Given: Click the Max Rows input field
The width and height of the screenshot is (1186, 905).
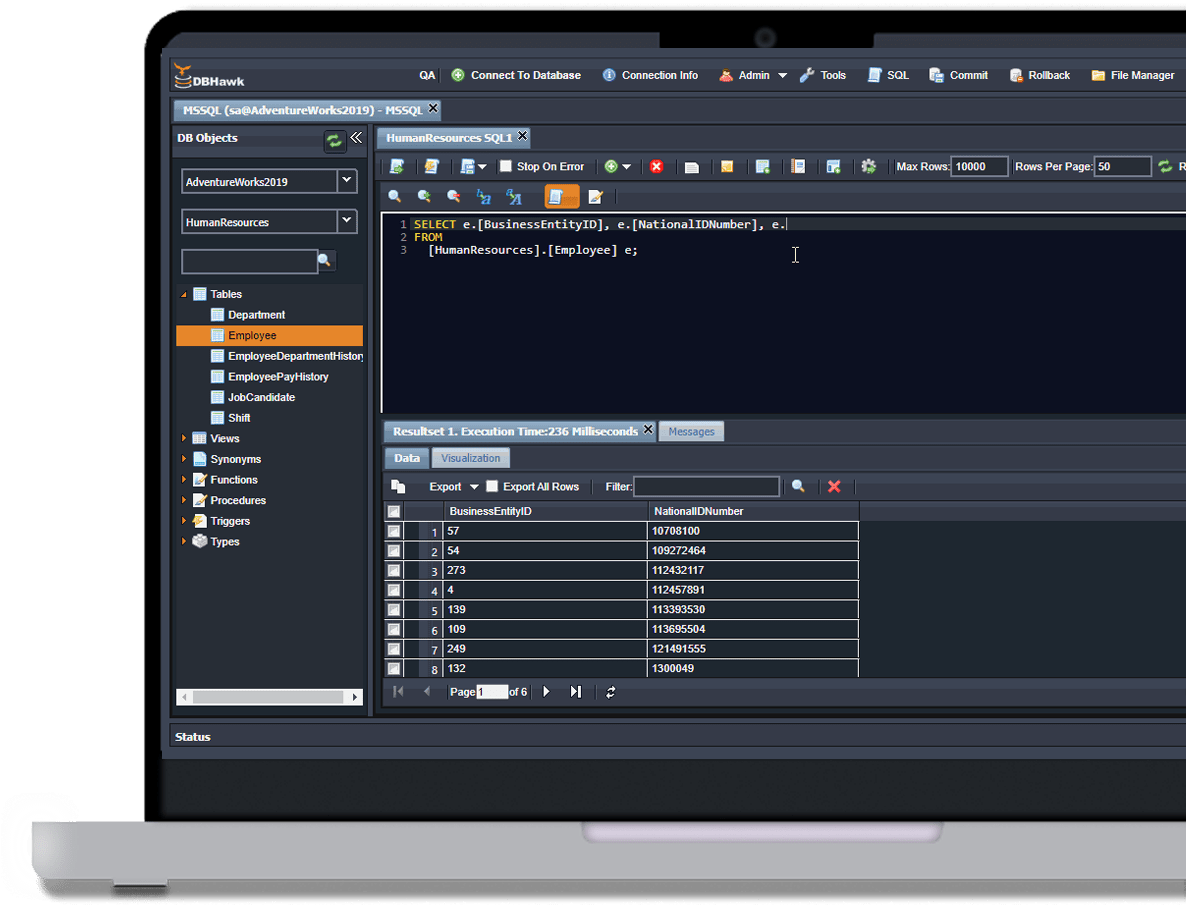Looking at the screenshot, I should pyautogui.click(x=980, y=166).
